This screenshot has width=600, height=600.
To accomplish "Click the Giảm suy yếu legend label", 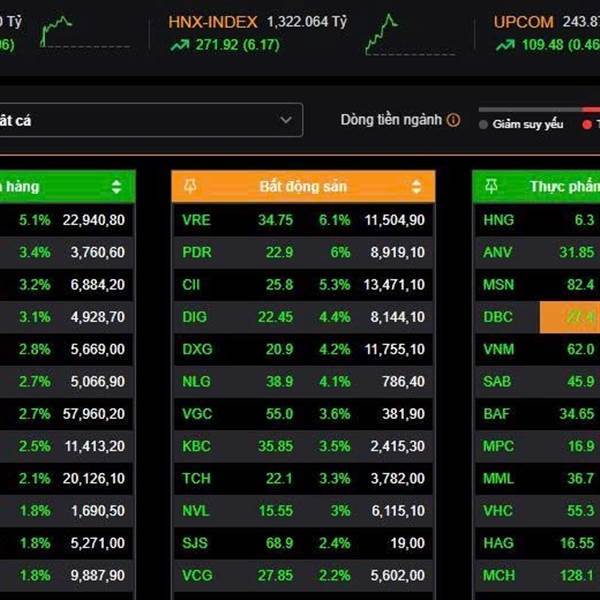I will coord(528,124).
